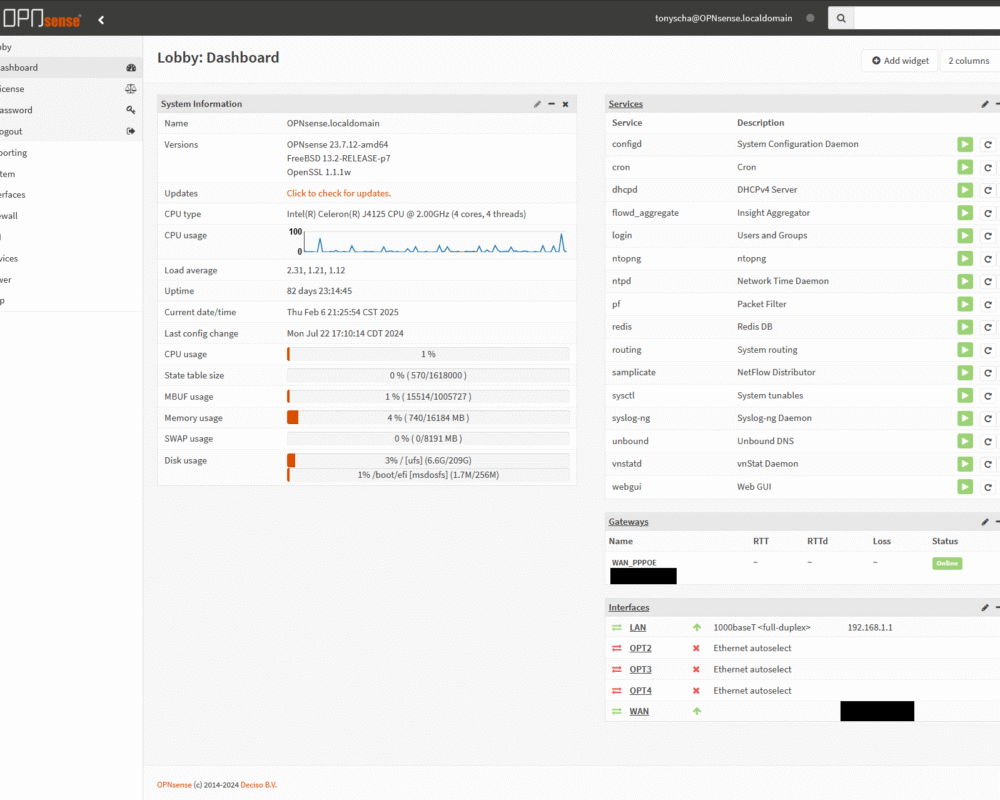This screenshot has width=1000, height=800.
Task: Open the Services widget title link
Action: pos(626,104)
